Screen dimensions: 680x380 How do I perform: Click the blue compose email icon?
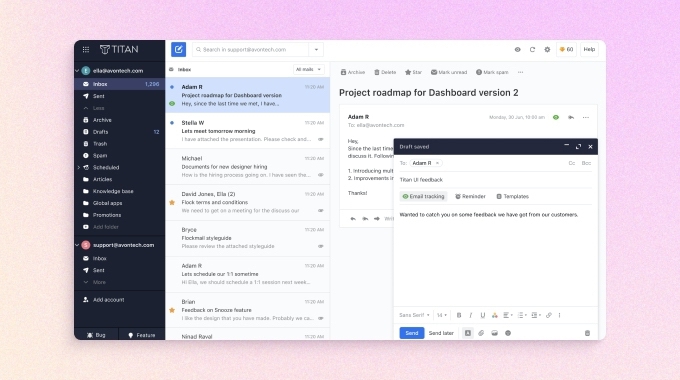(x=178, y=49)
